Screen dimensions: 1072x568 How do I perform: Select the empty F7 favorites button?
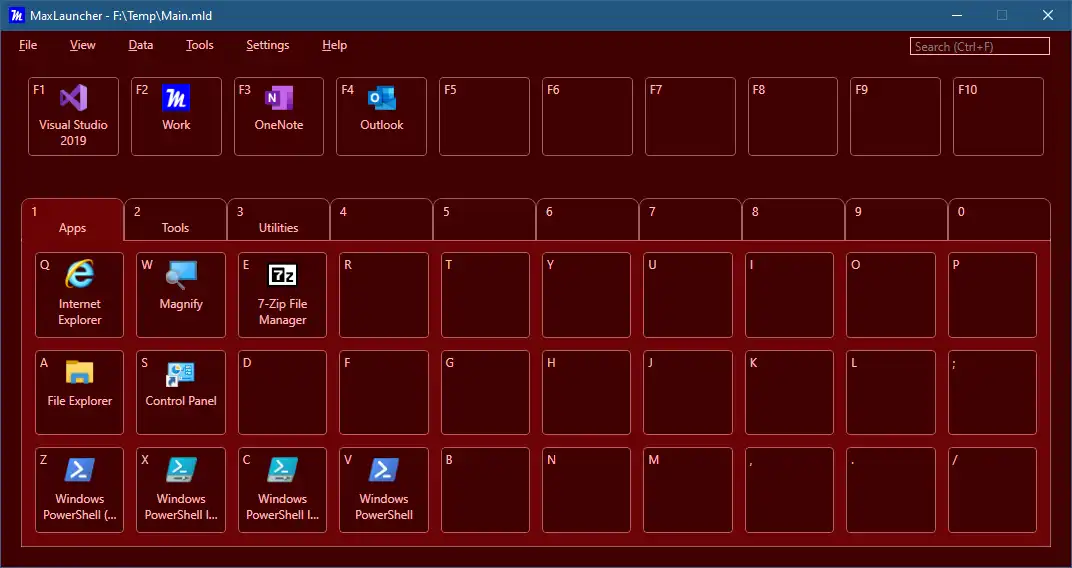point(691,116)
